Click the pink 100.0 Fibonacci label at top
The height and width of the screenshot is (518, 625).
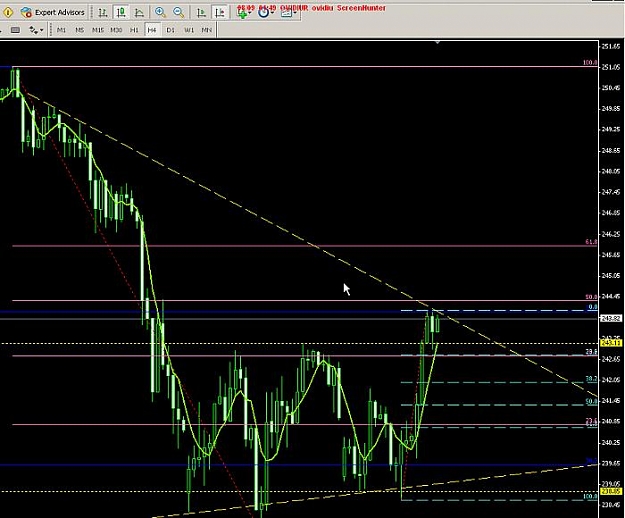coord(590,63)
